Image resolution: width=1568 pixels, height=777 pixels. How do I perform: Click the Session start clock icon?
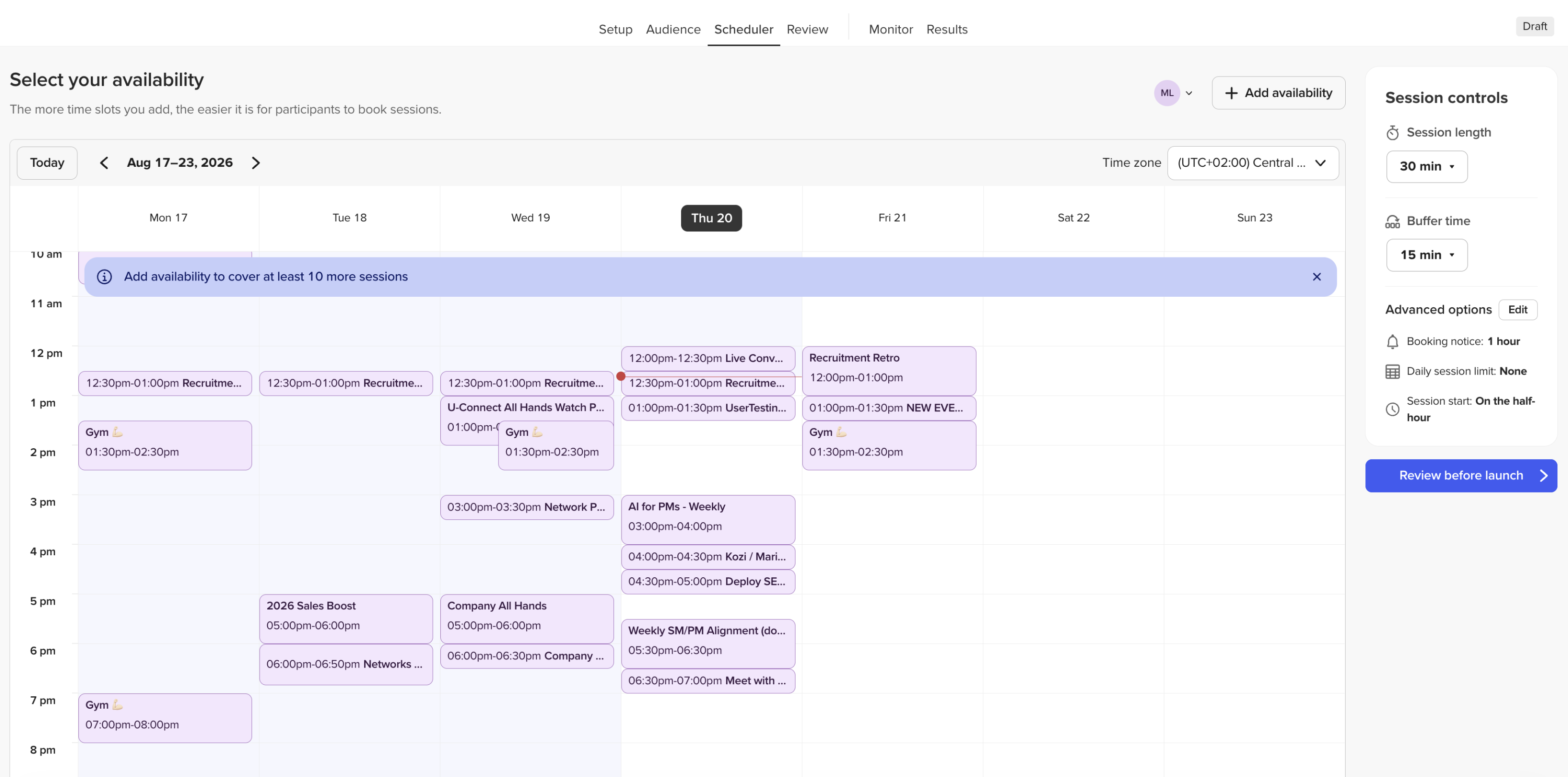1392,410
